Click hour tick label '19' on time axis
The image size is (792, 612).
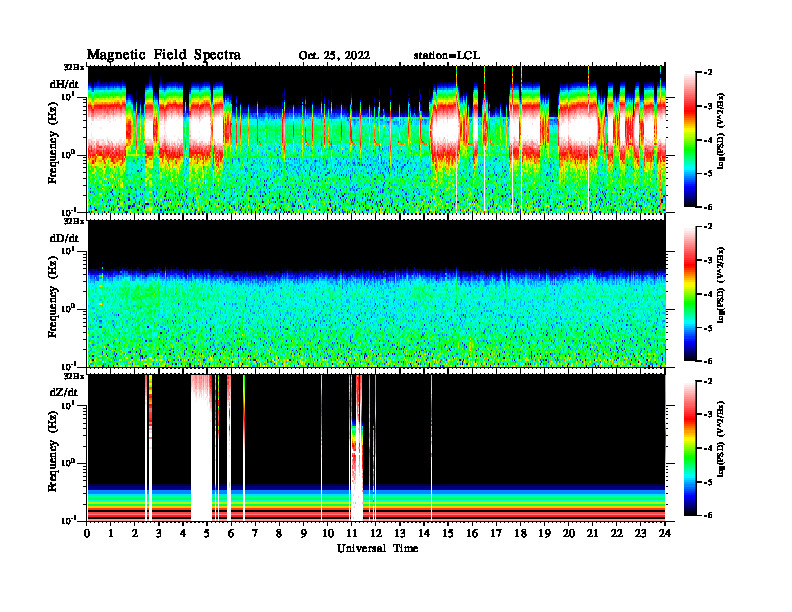click(x=544, y=534)
